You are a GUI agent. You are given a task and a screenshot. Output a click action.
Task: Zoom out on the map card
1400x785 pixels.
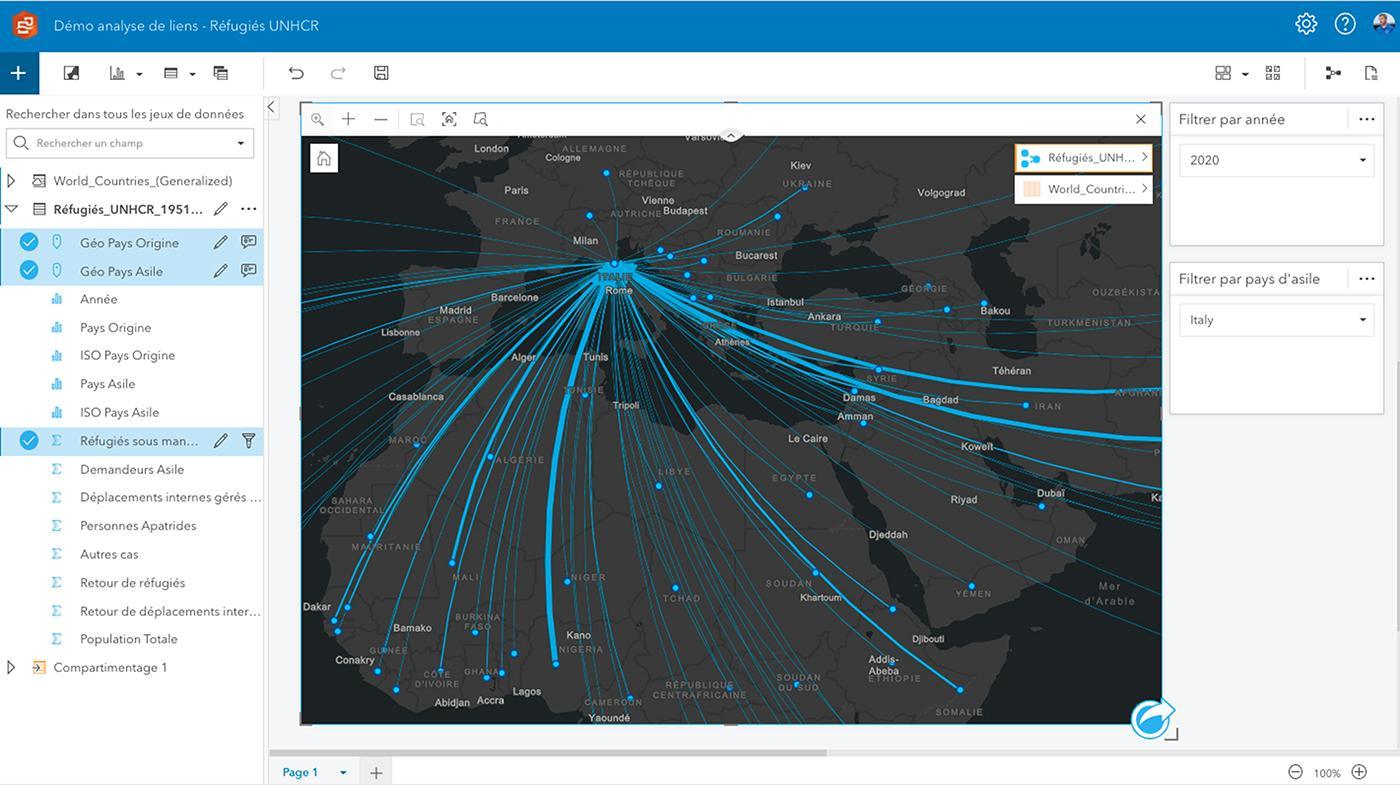[380, 119]
